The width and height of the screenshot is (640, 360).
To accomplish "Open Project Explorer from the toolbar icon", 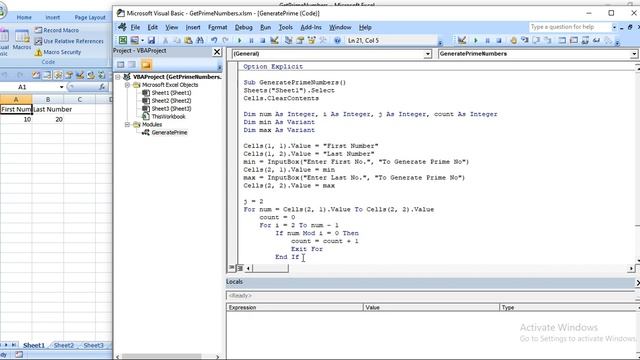I will 289,40.
